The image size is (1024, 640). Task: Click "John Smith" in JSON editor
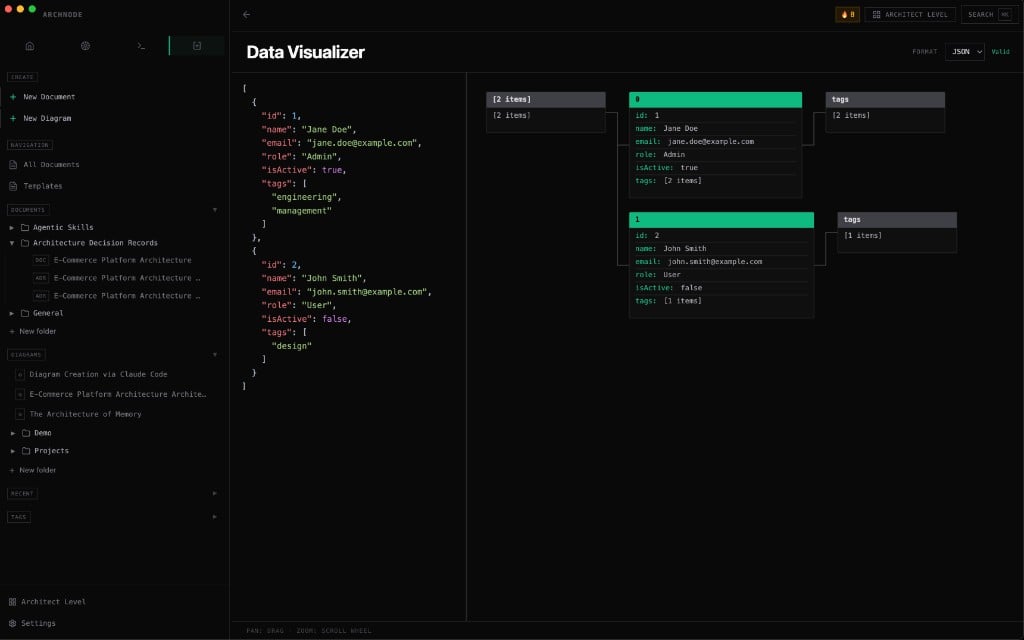[333, 278]
